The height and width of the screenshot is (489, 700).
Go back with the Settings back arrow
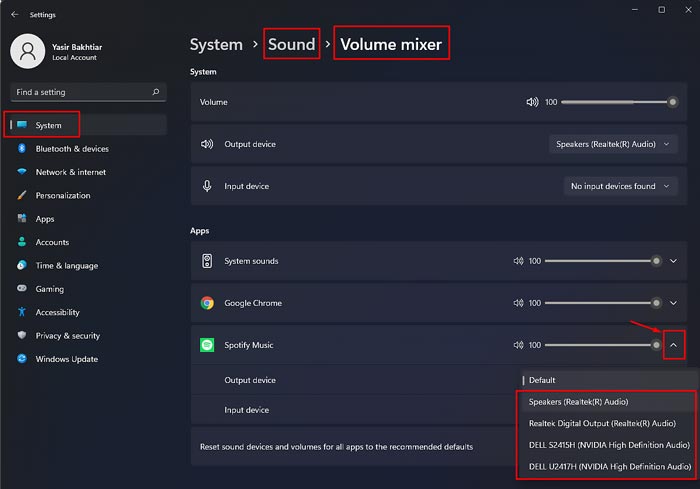[x=15, y=14]
